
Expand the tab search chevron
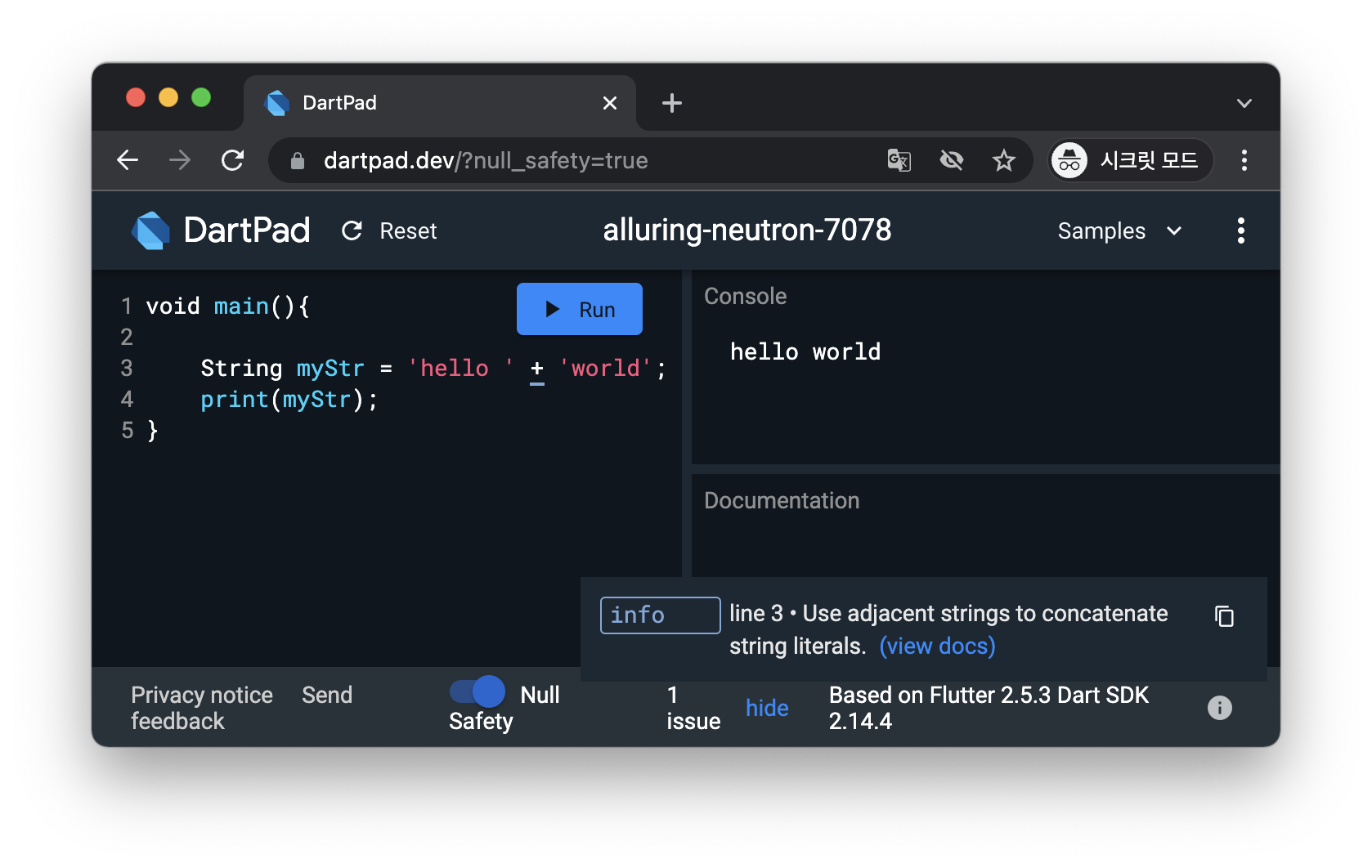[1244, 103]
